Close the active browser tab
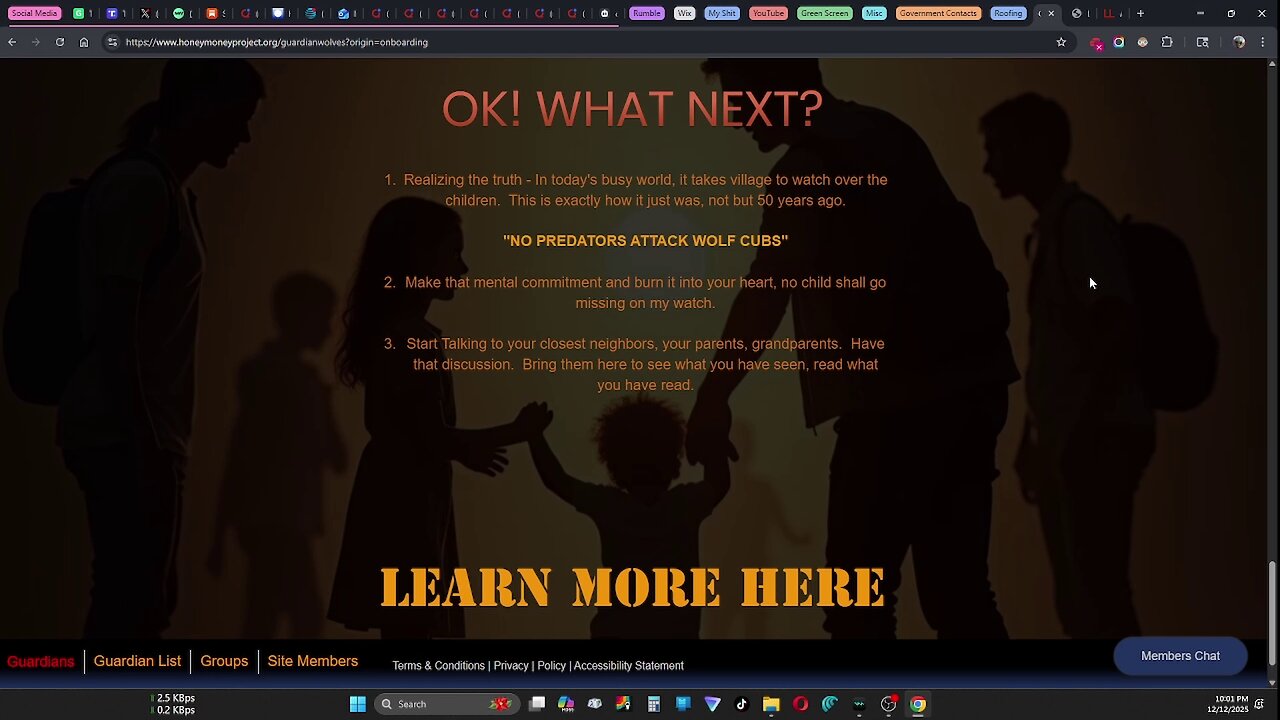 [x=1051, y=13]
